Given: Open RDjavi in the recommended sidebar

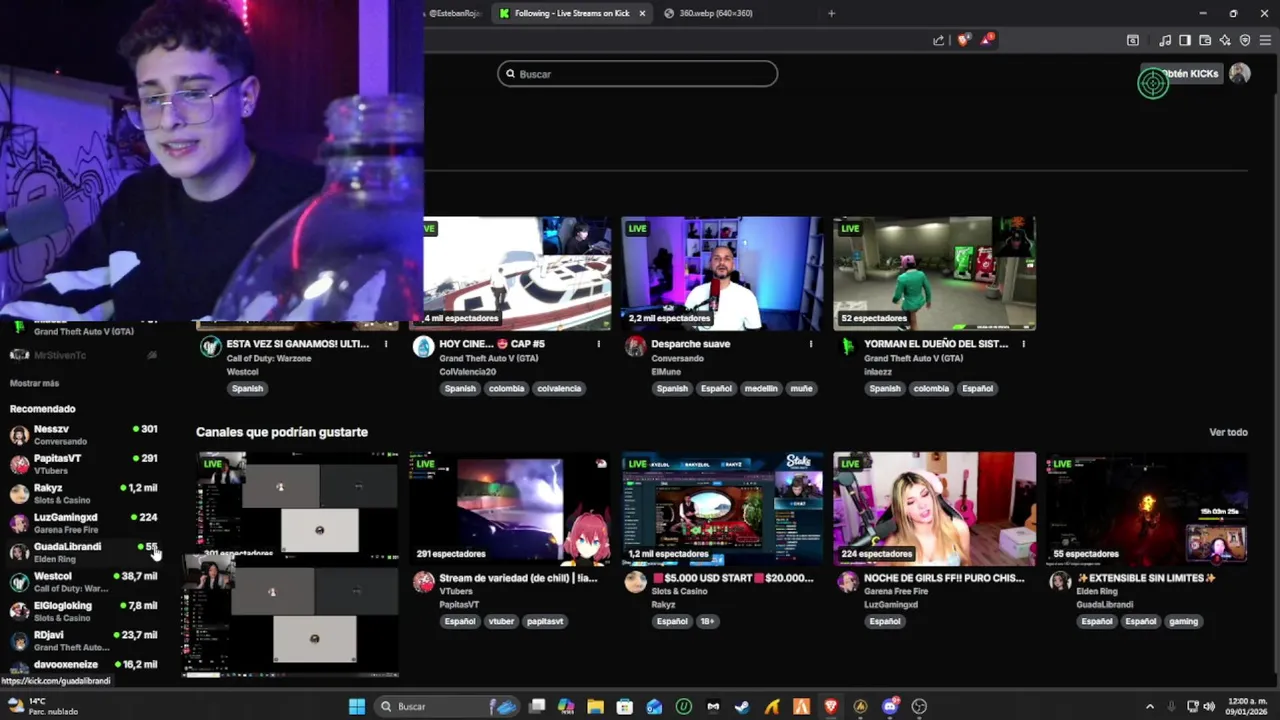Looking at the screenshot, I should [84, 640].
